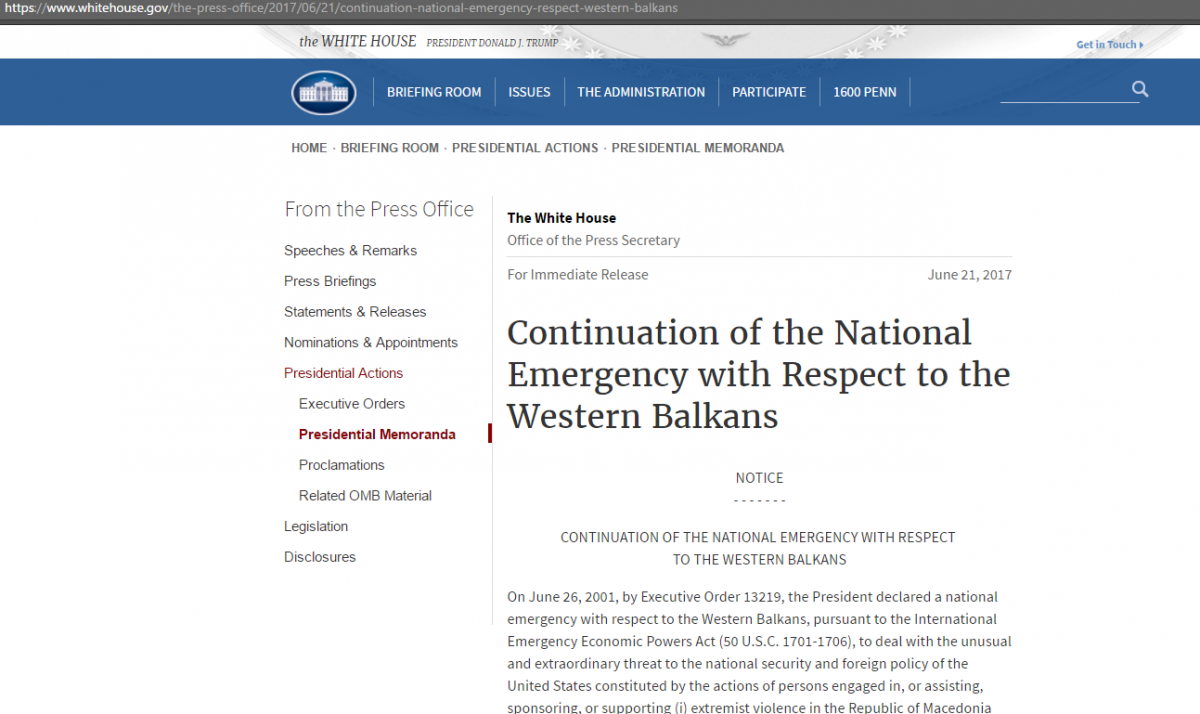This screenshot has width=1200, height=714.
Task: Open Presidential Actions in sidebar
Action: coord(343,373)
